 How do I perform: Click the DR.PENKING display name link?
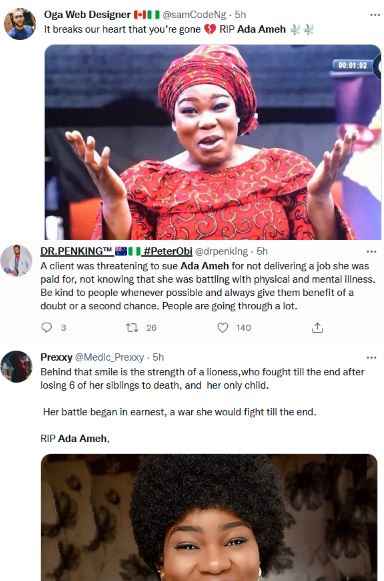76,251
